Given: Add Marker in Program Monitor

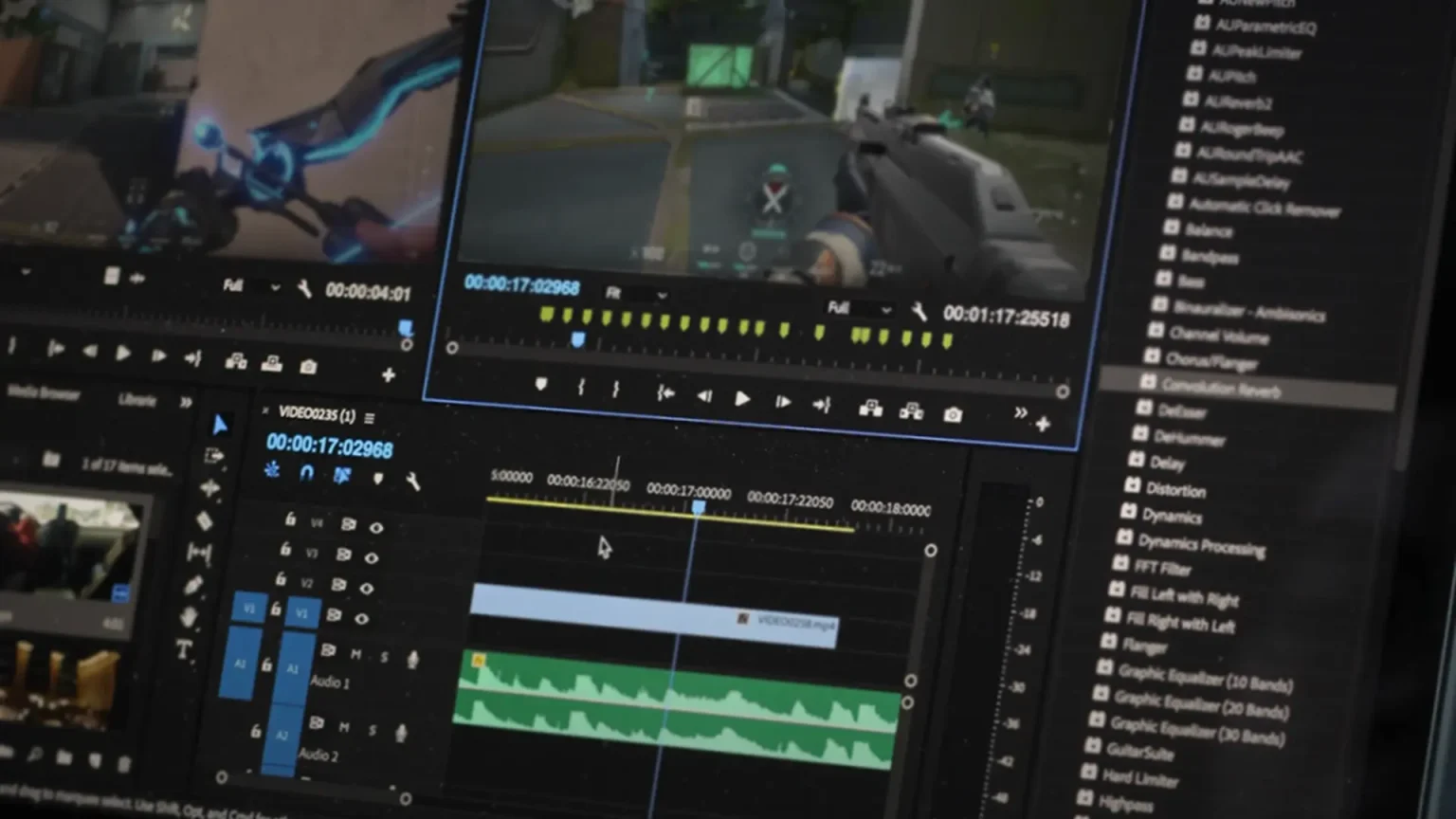Looking at the screenshot, I should (x=540, y=384).
